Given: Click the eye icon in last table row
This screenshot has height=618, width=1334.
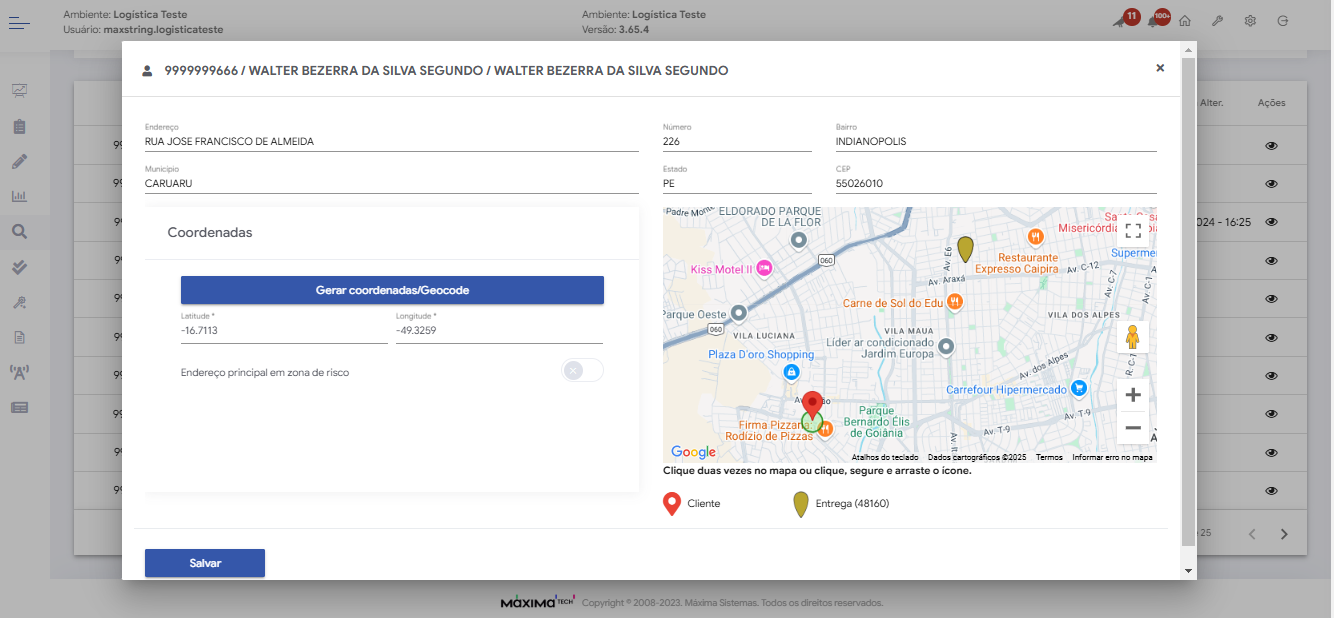Looking at the screenshot, I should point(1272,491).
